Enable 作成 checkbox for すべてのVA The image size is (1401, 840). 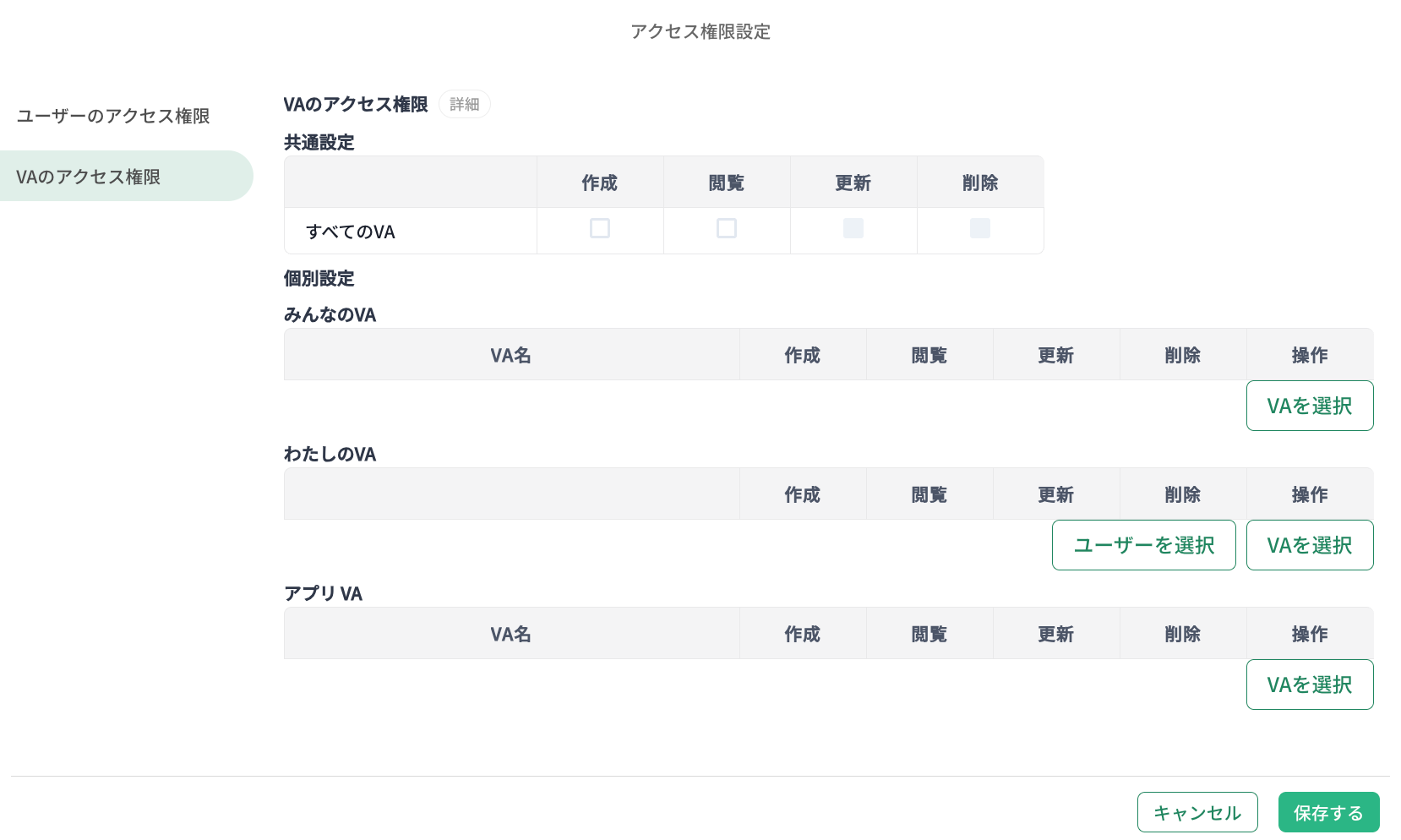click(x=600, y=228)
